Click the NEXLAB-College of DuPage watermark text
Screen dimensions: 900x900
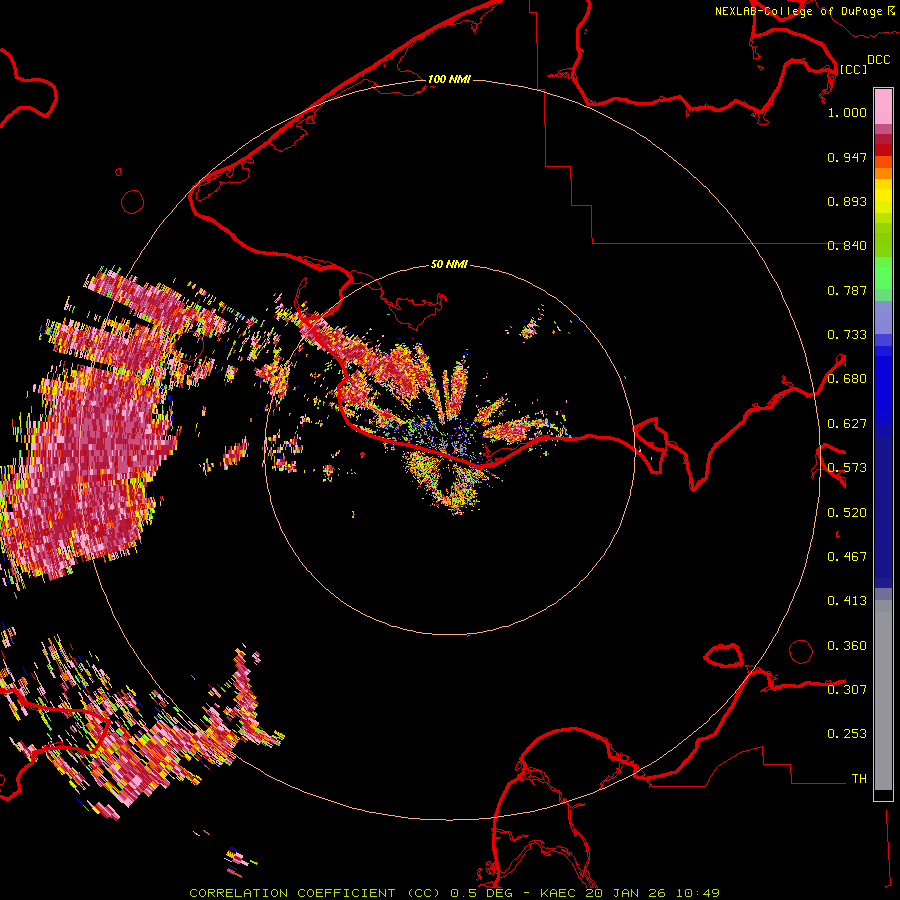[x=804, y=11]
